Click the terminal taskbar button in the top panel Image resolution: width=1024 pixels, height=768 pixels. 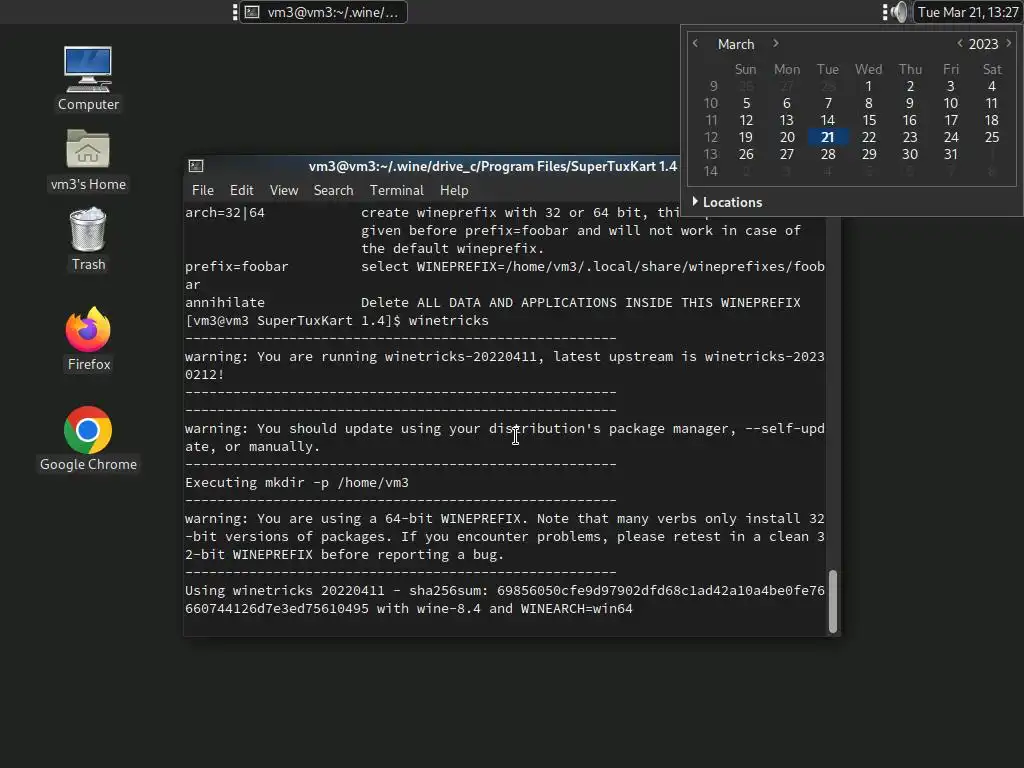point(324,12)
